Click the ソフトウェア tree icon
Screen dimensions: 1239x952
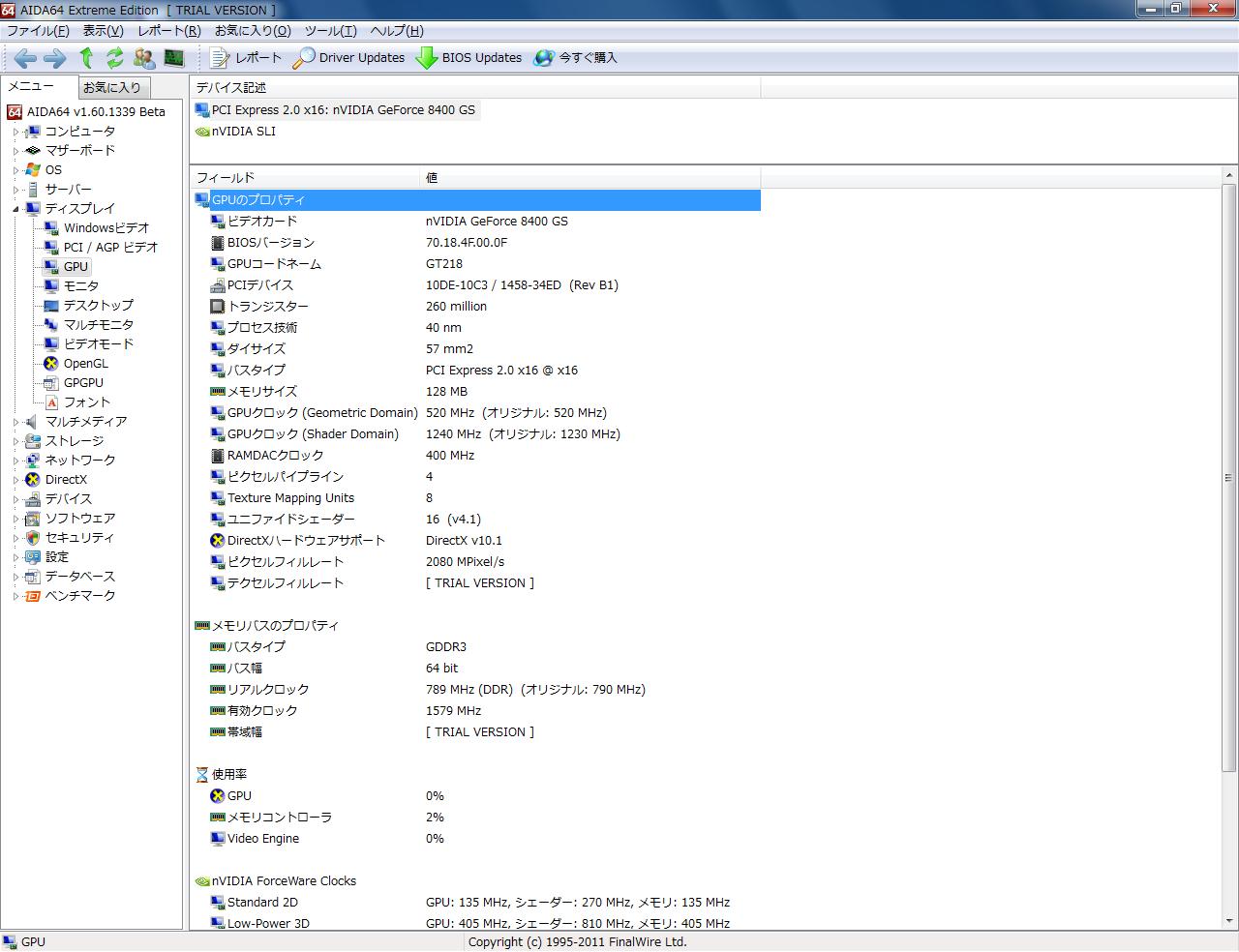coord(33,519)
